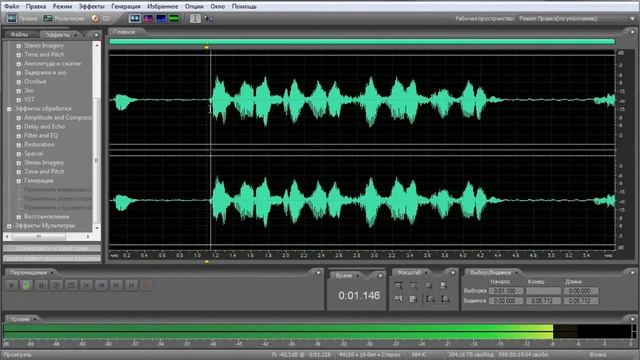Select the Time Selection tool
Image resolution: width=640 pixels, height=360 pixels.
click(x=196, y=18)
